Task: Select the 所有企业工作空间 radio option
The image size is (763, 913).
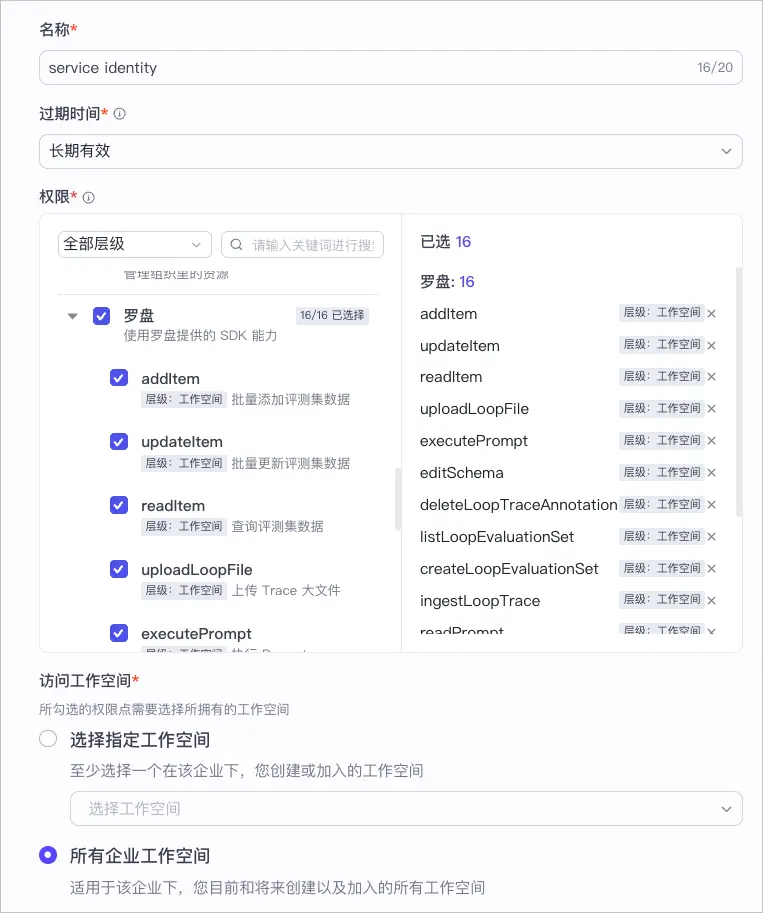Action: [48, 855]
